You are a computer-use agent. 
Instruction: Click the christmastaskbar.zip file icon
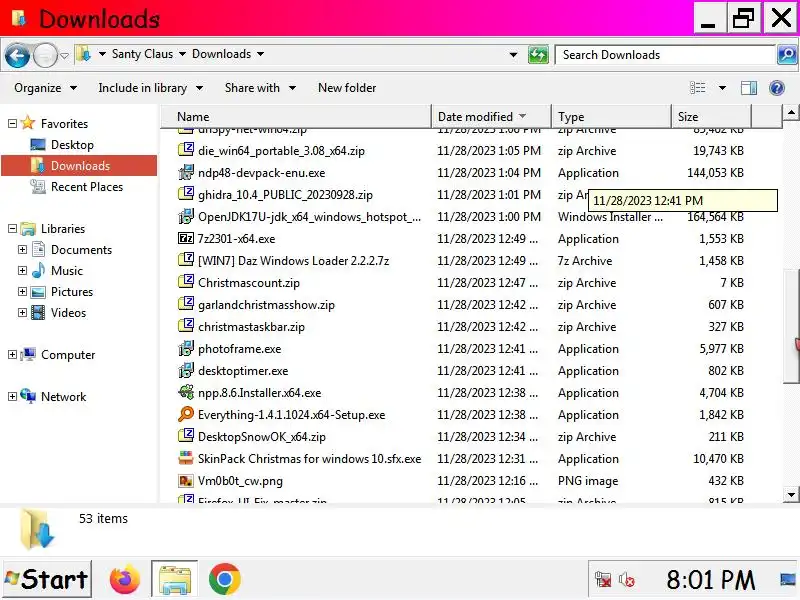186,326
